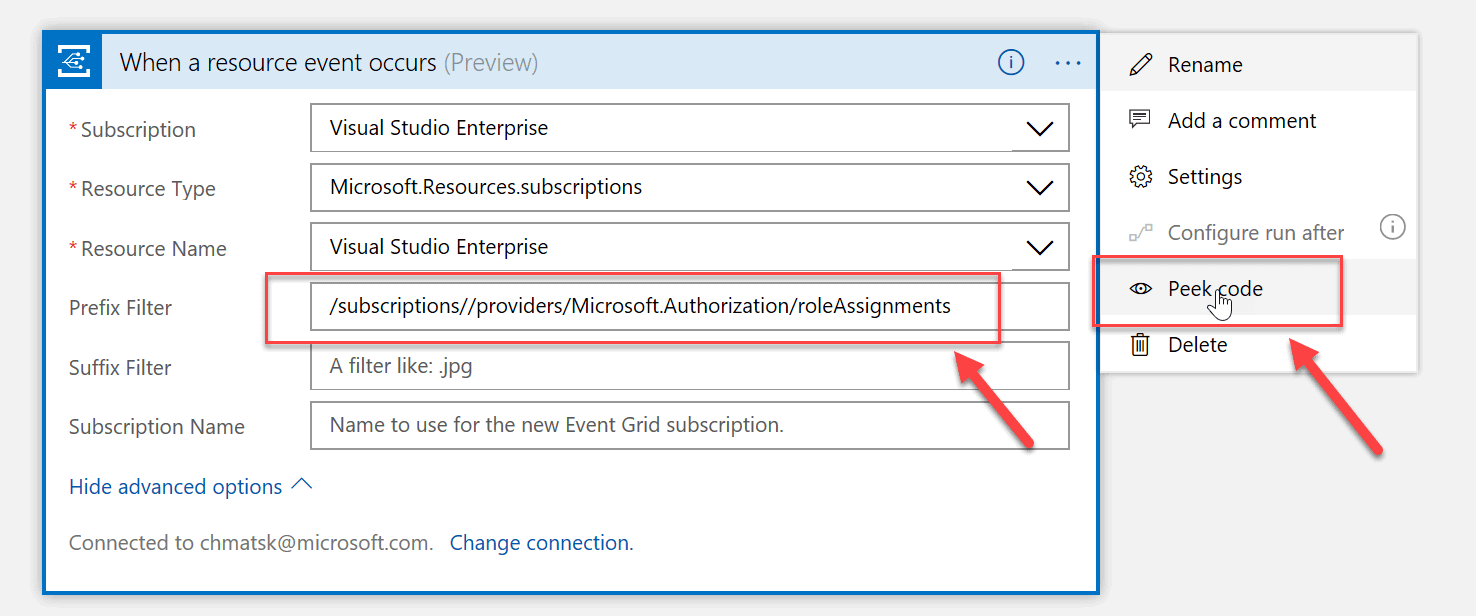Screen dimensions: 1476x616
Task: Open Settings from the context menu
Action: 1259,176
